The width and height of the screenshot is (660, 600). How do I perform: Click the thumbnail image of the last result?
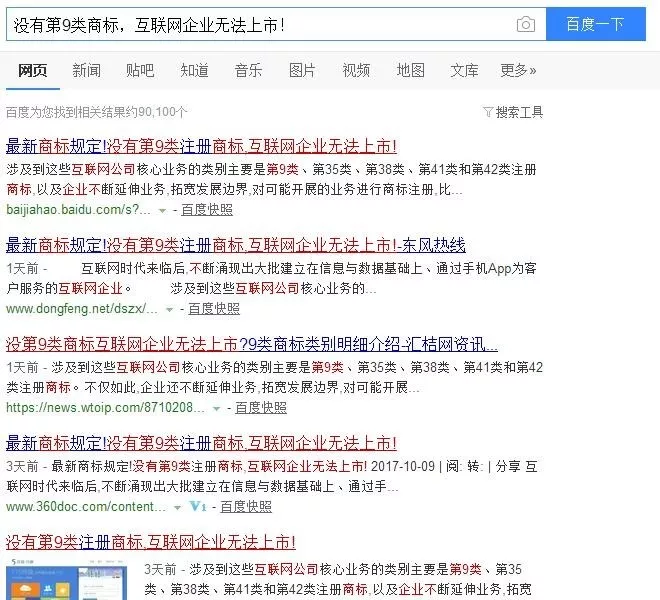(66, 579)
